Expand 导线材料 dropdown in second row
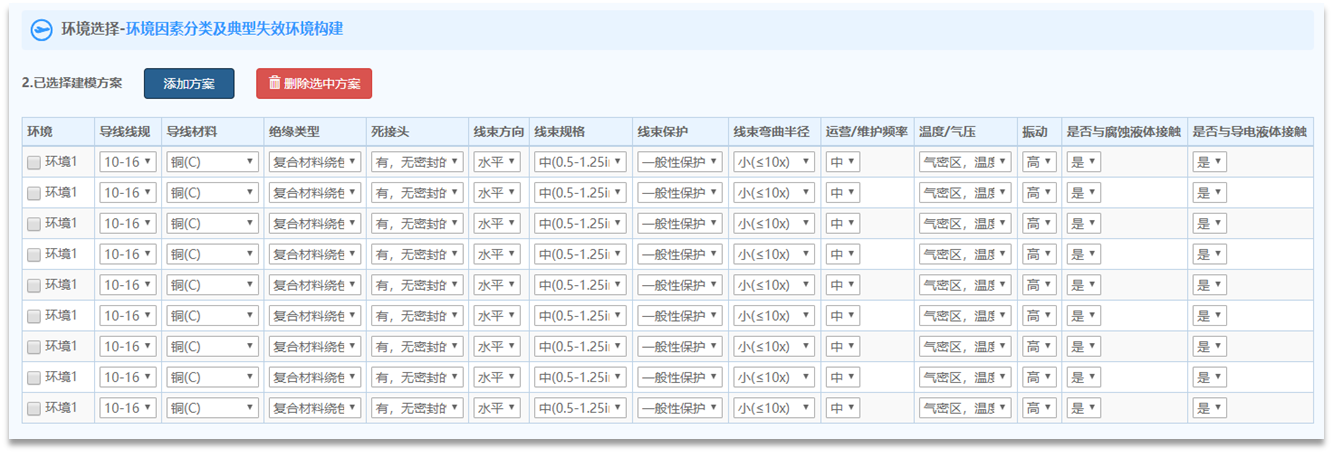The width and height of the screenshot is (1333, 454). 213,193
